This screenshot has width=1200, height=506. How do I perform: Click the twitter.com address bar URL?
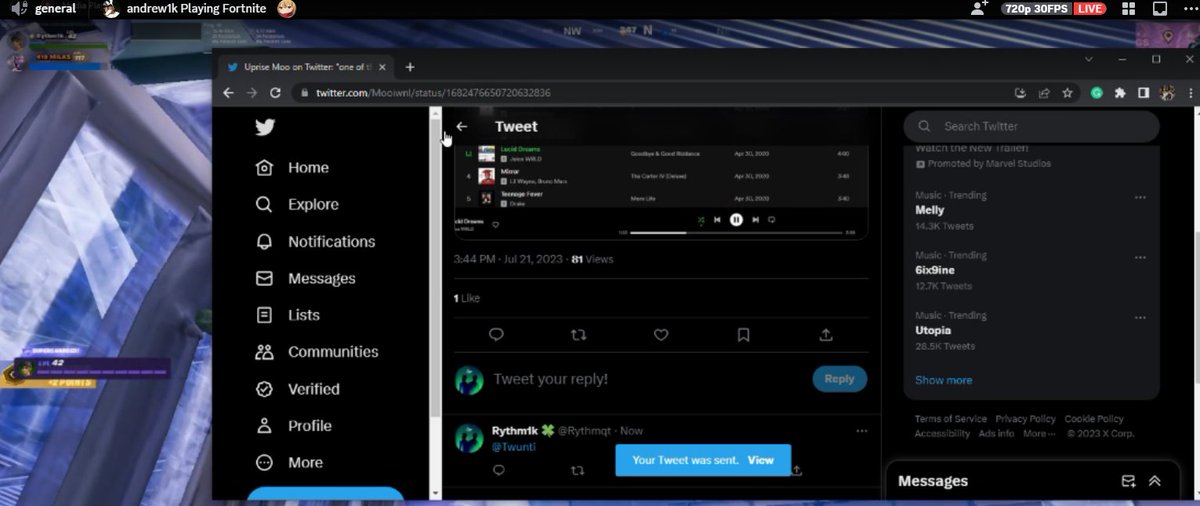coord(433,93)
